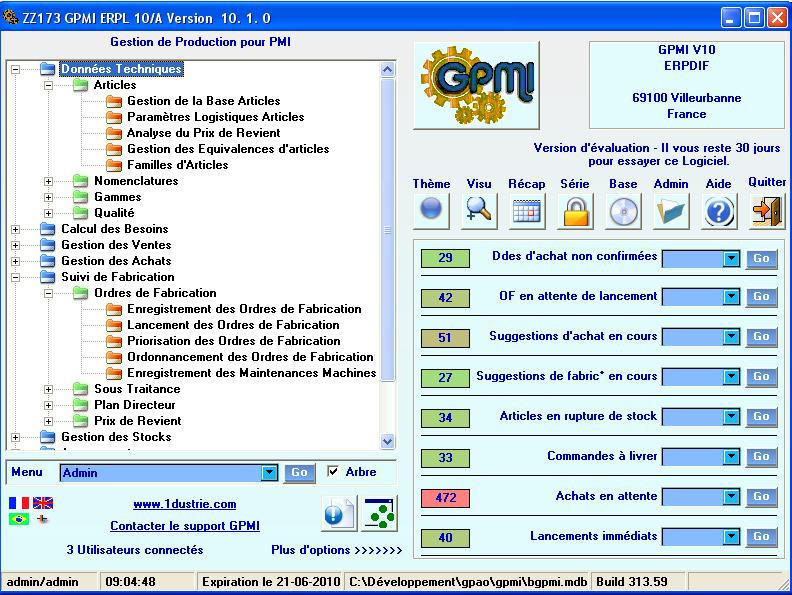Open the Base disc icon
This screenshot has width=792, height=595.
pyautogui.click(x=623, y=211)
